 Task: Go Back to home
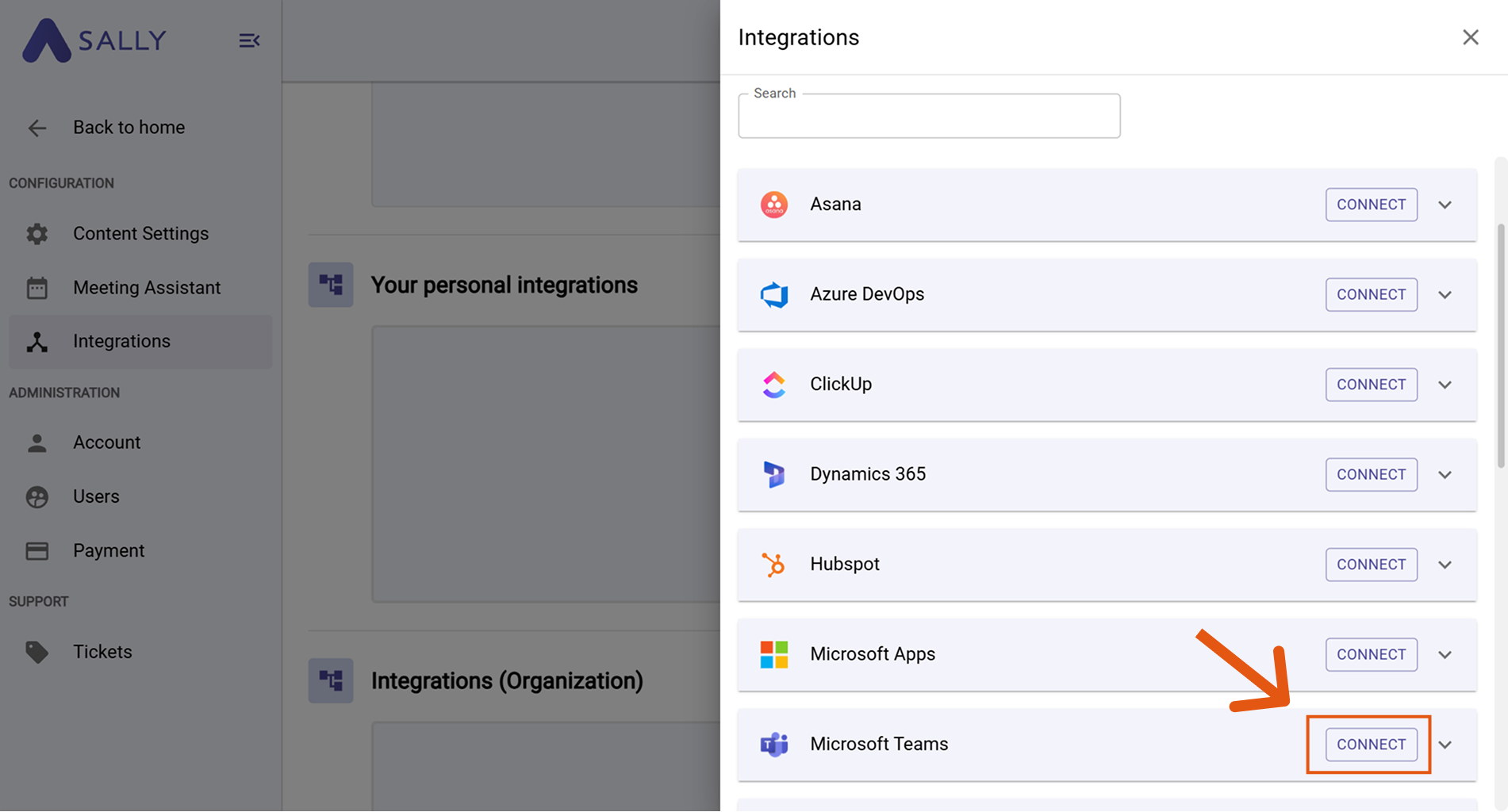(140, 128)
